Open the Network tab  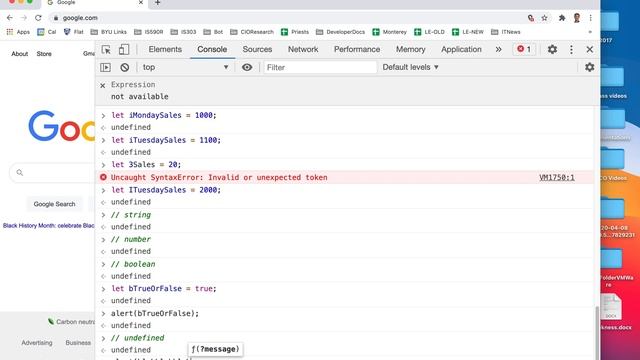pyautogui.click(x=303, y=49)
